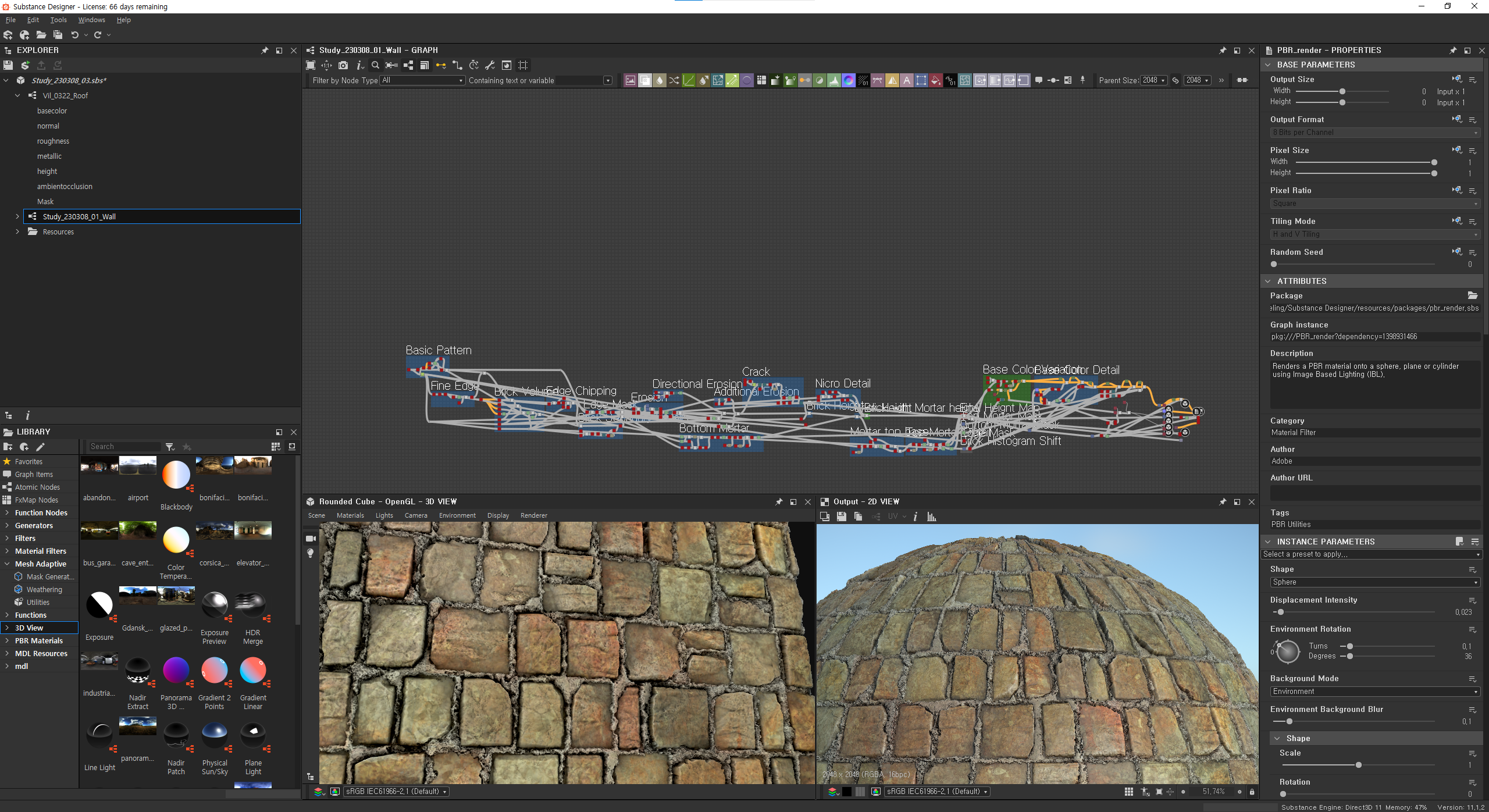Toggle Tiling Mode inheritance button
The height and width of the screenshot is (812, 1489).
pos(1457,221)
